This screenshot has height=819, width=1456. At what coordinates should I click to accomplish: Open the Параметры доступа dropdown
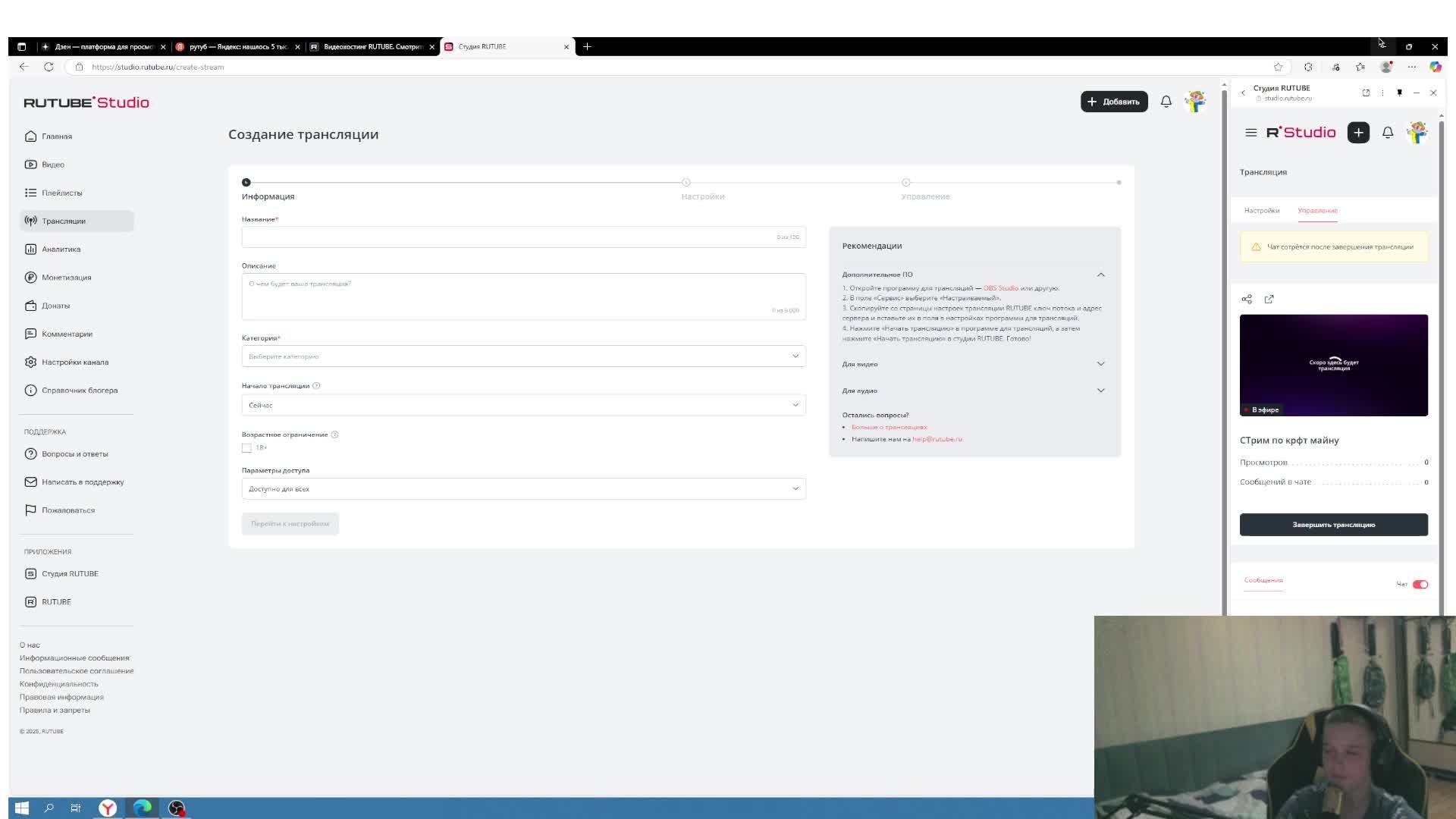(x=523, y=489)
